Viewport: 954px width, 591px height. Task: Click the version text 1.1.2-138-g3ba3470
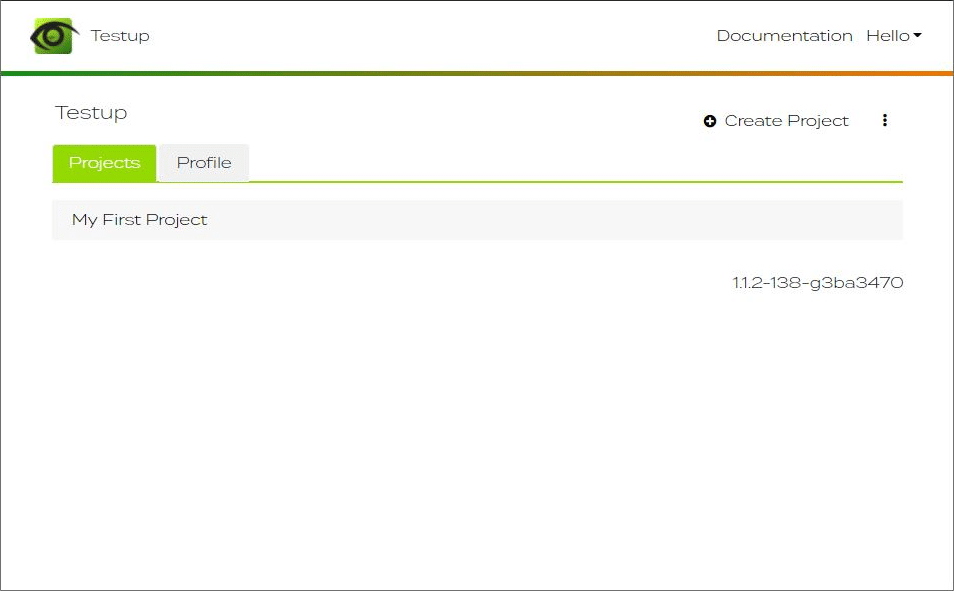(818, 283)
